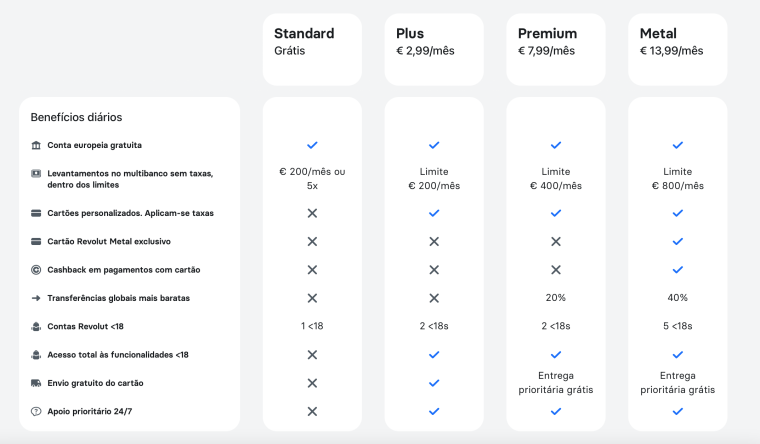Select the Metal € 13,99/mês plan header
Image resolution: width=760 pixels, height=444 pixels.
(678, 48)
